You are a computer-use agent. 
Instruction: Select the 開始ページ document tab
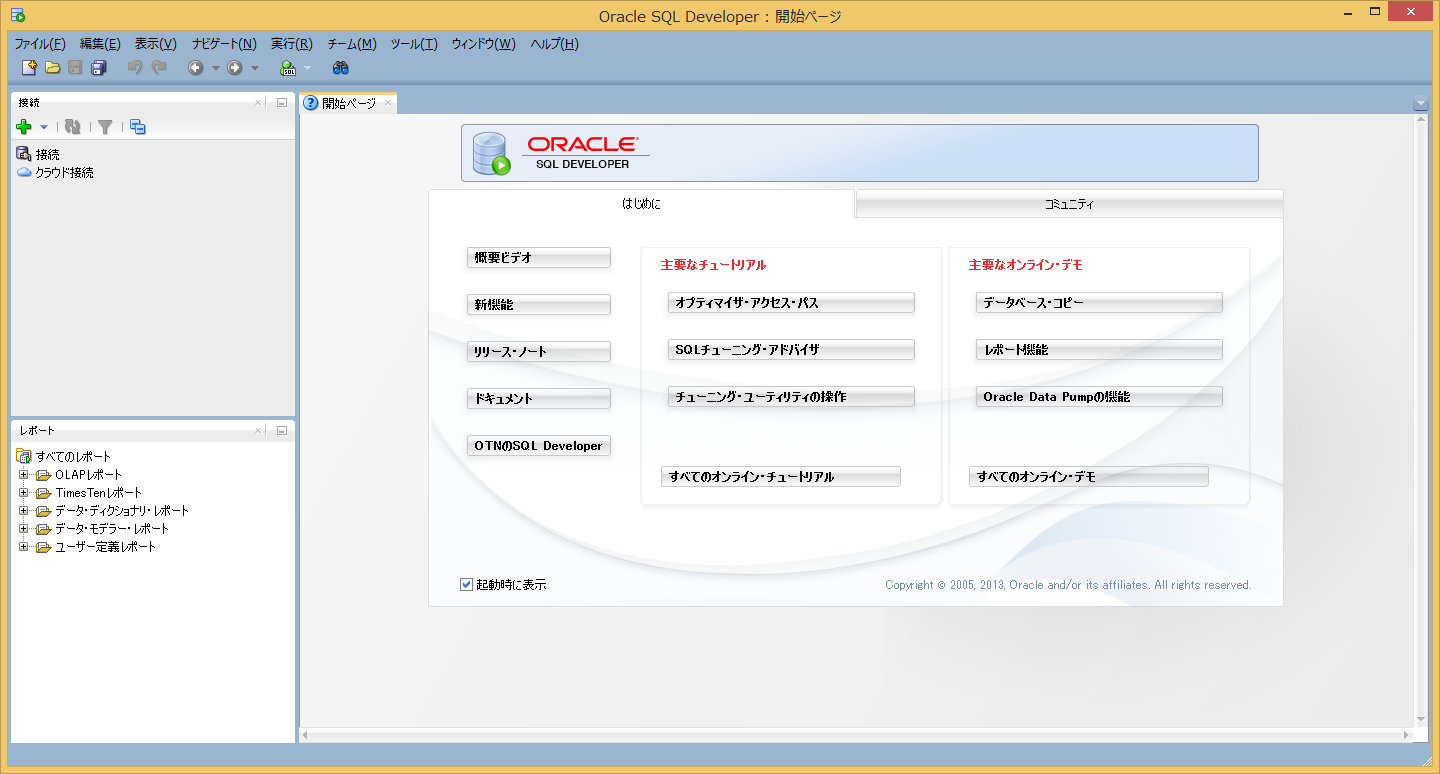click(348, 103)
